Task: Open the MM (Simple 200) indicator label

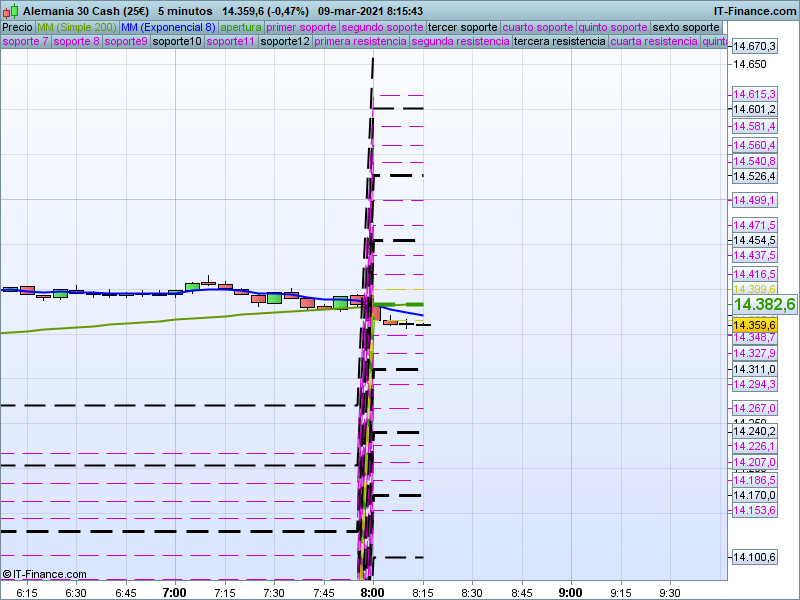Action: pos(76,27)
